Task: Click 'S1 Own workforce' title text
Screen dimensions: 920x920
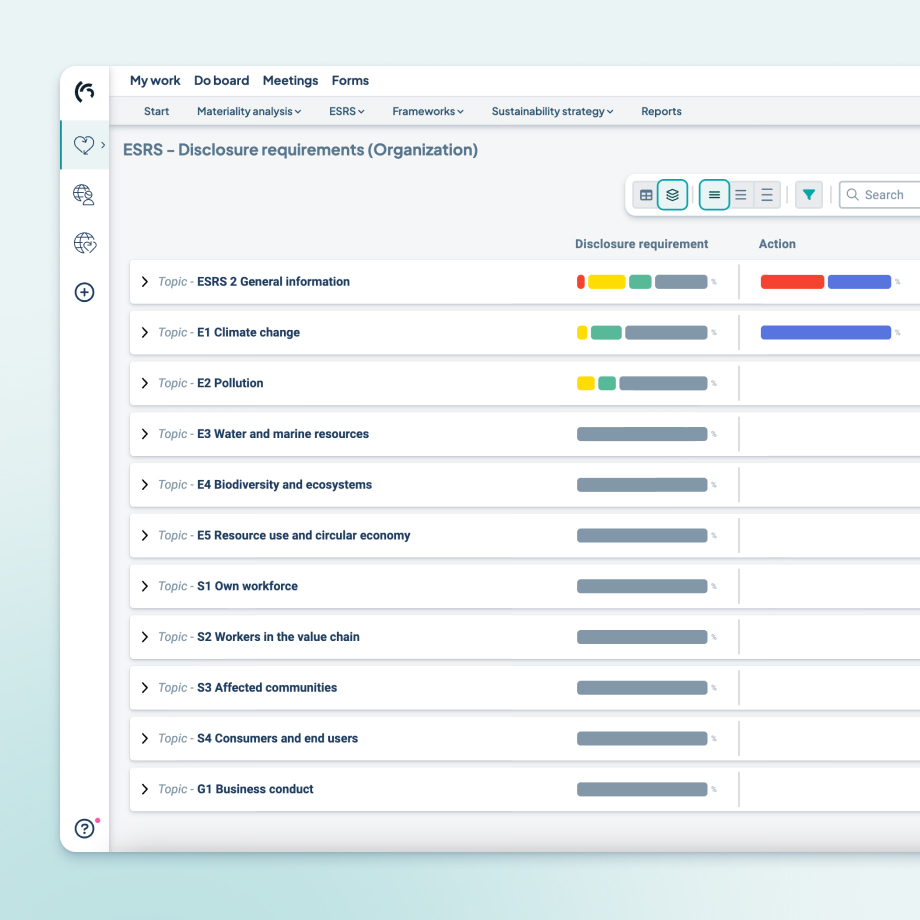Action: point(247,586)
